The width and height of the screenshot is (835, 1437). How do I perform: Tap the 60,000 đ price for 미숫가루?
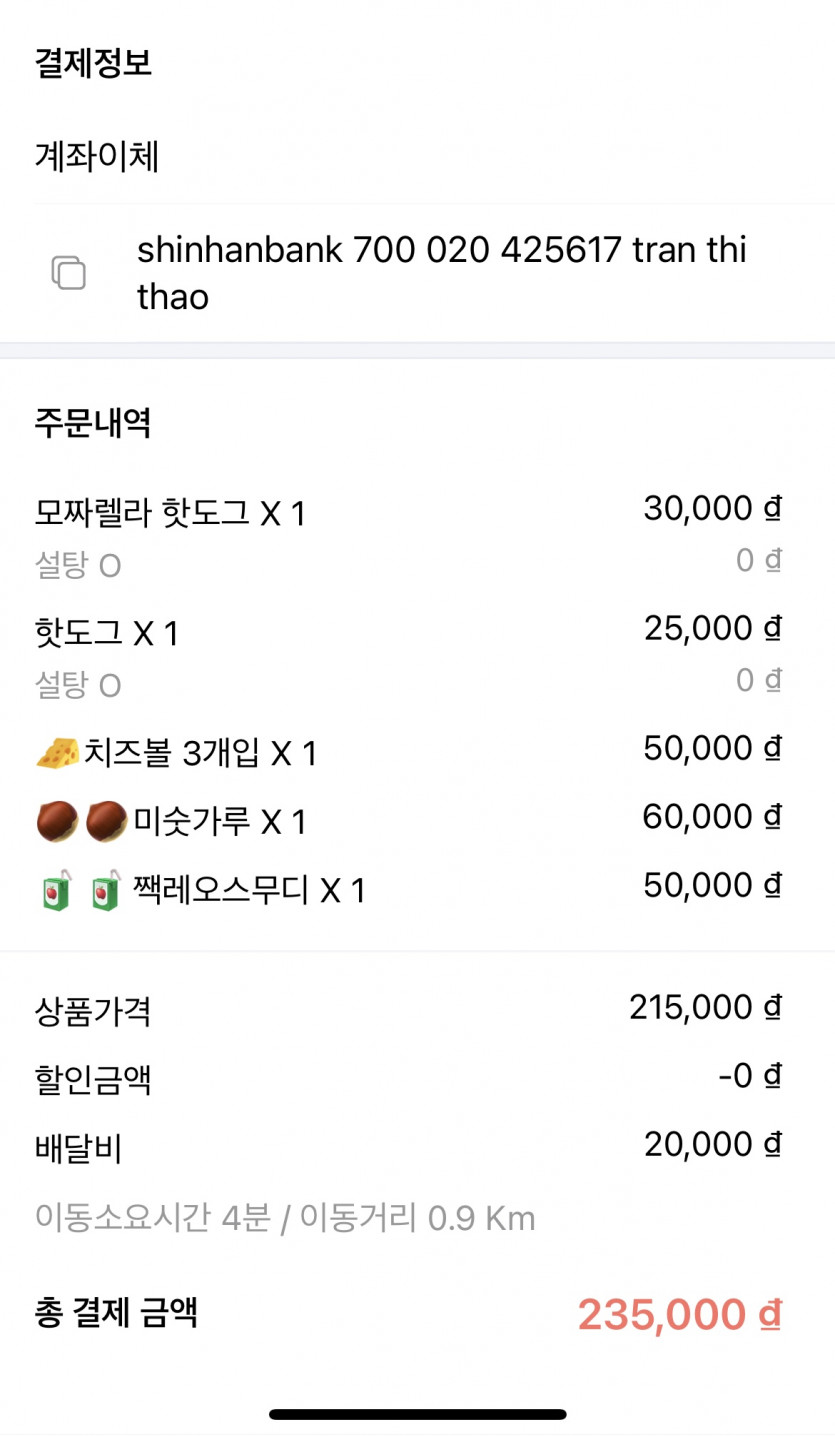711,817
